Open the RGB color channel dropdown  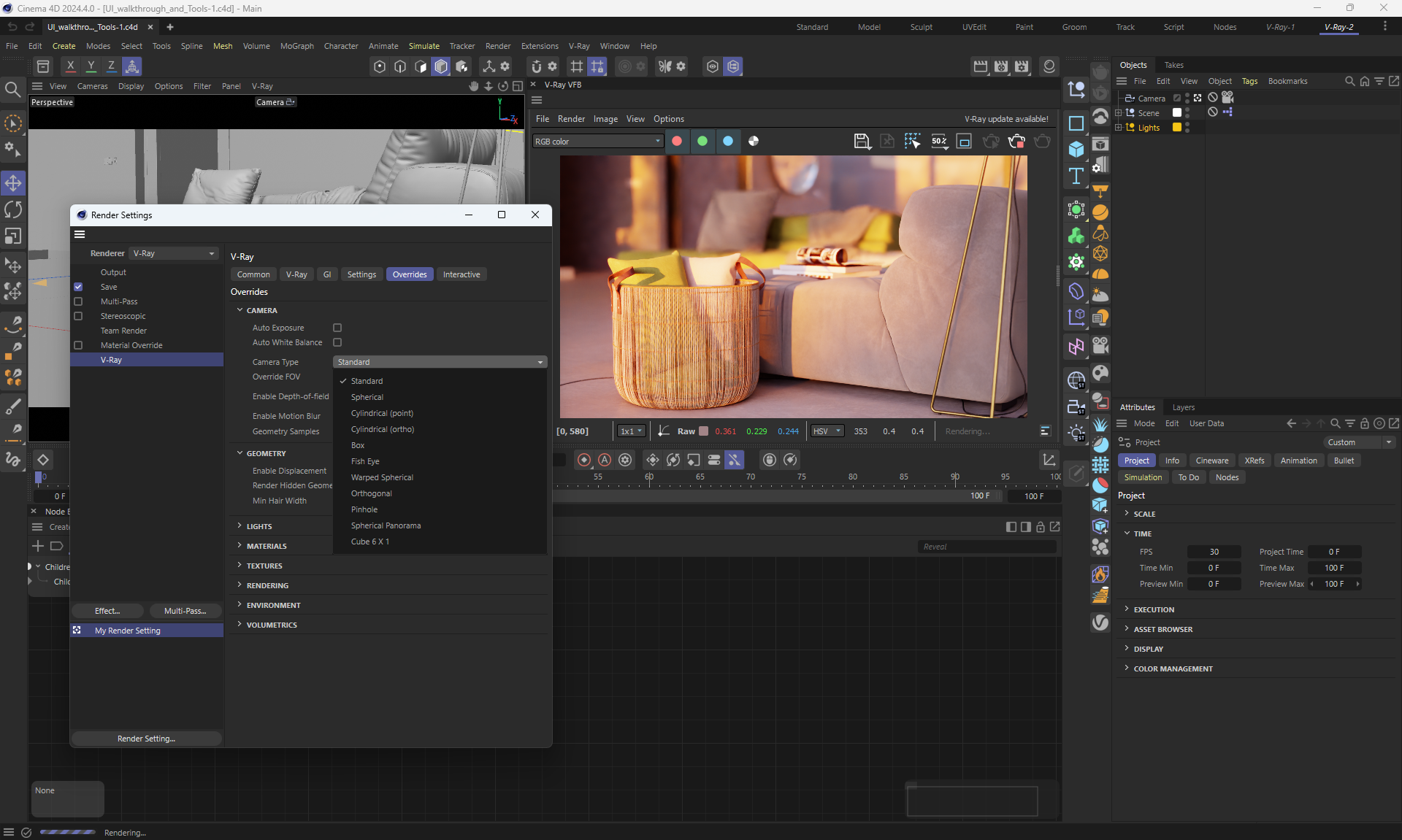coord(597,142)
